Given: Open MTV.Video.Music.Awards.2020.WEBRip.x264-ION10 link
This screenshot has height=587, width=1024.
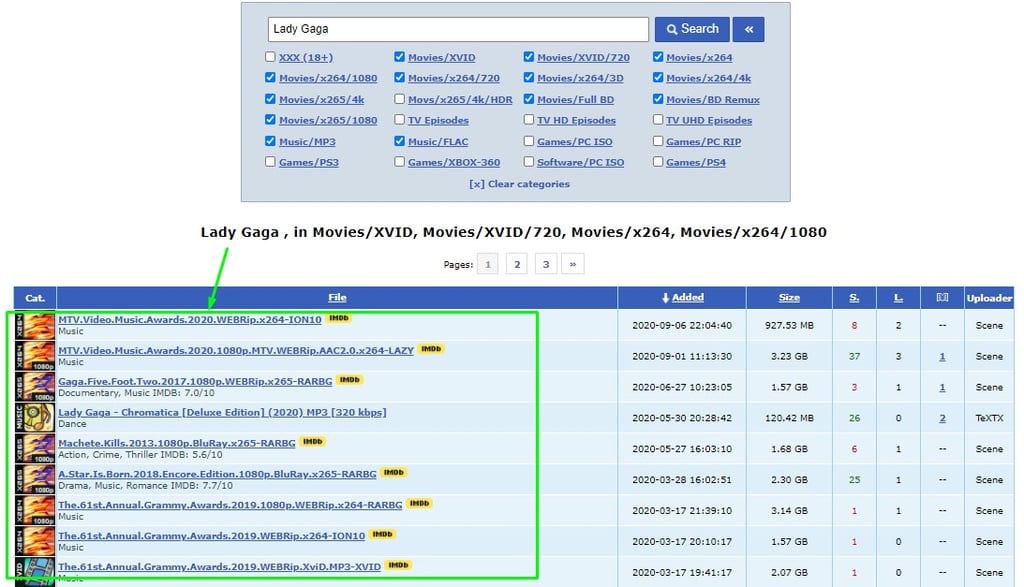Looking at the screenshot, I should pos(190,319).
